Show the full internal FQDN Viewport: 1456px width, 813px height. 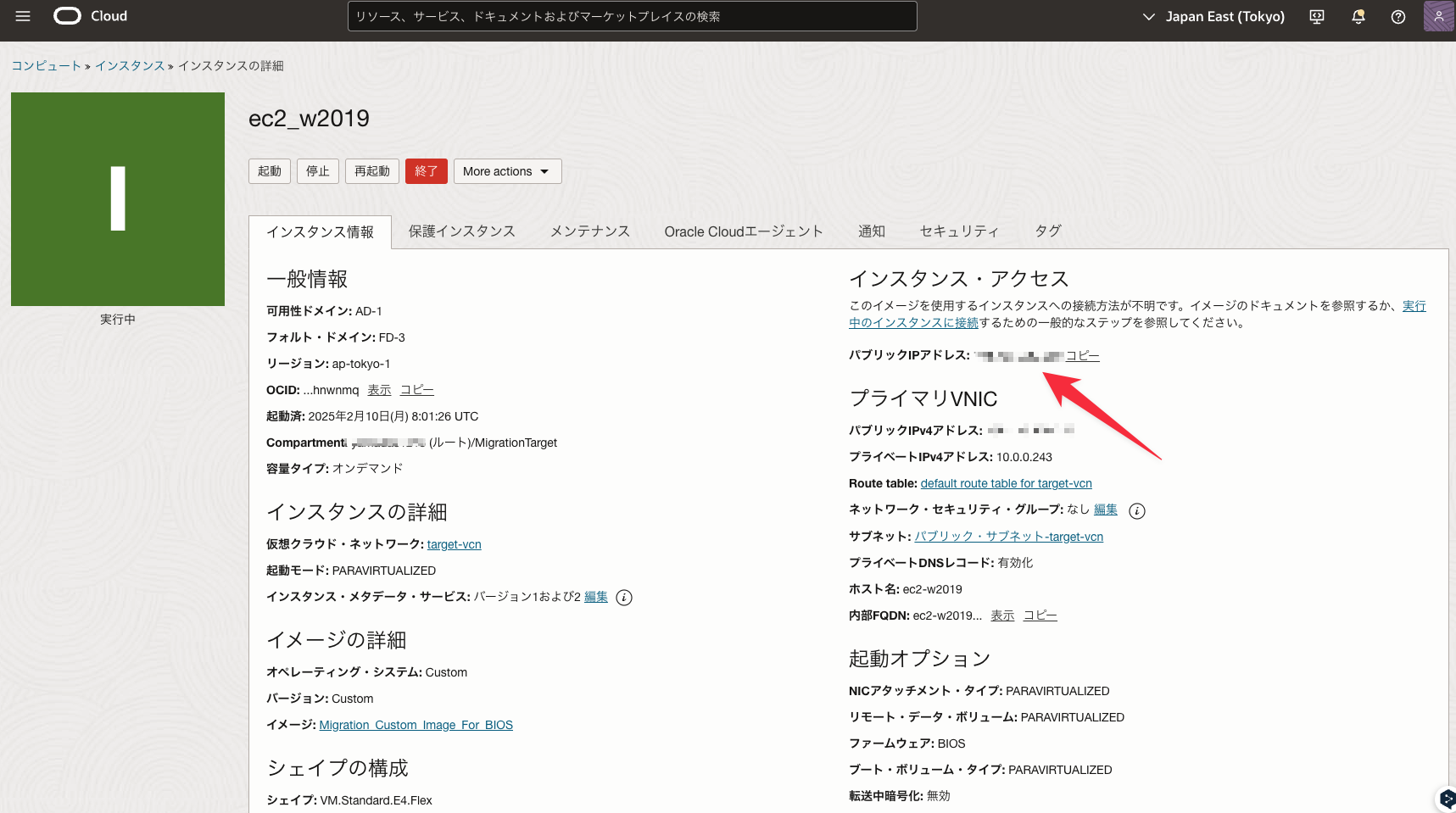pyautogui.click(x=1002, y=615)
